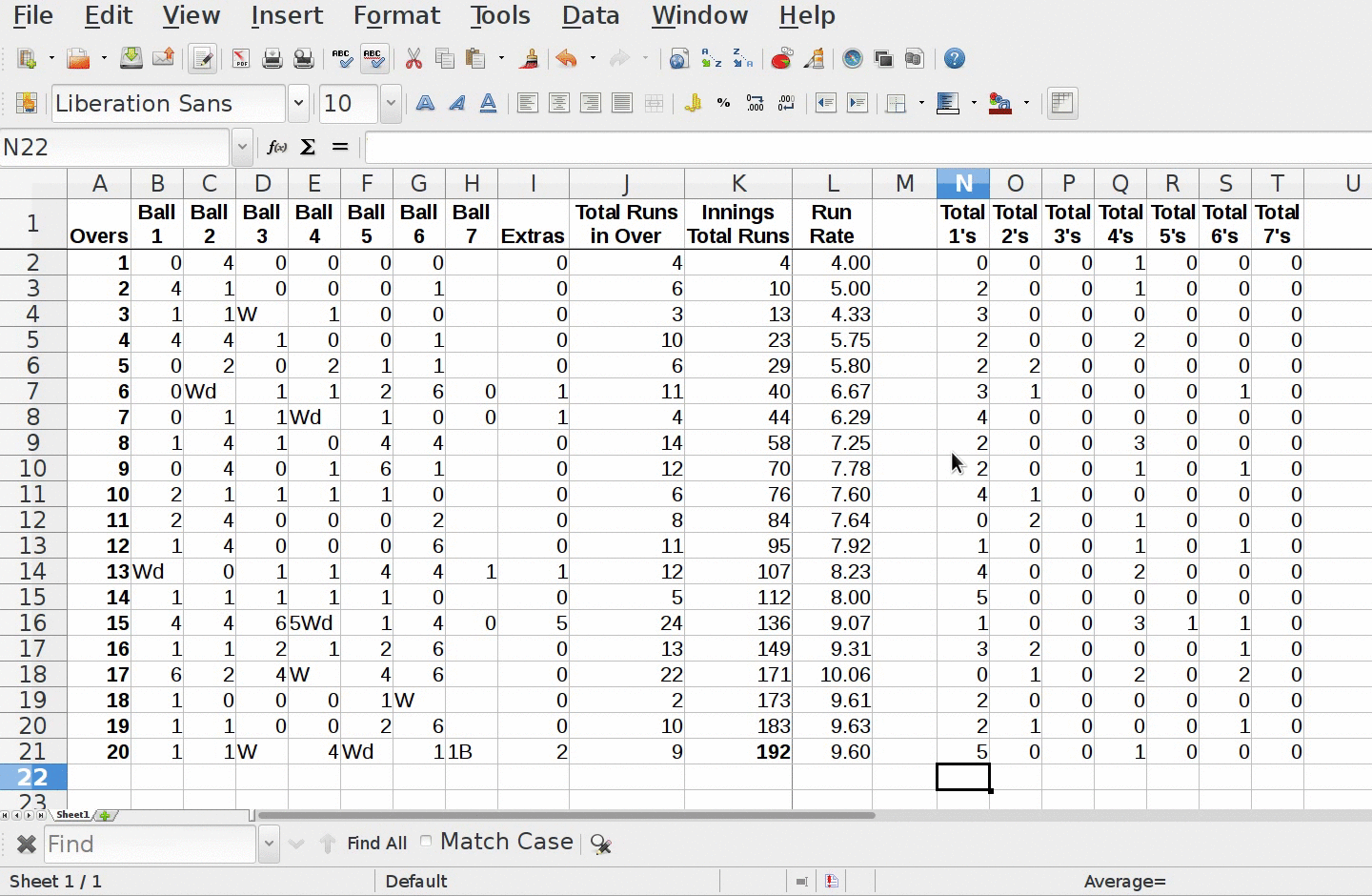This screenshot has height=896, width=1372.
Task: Click the Find All button
Action: coord(376,844)
